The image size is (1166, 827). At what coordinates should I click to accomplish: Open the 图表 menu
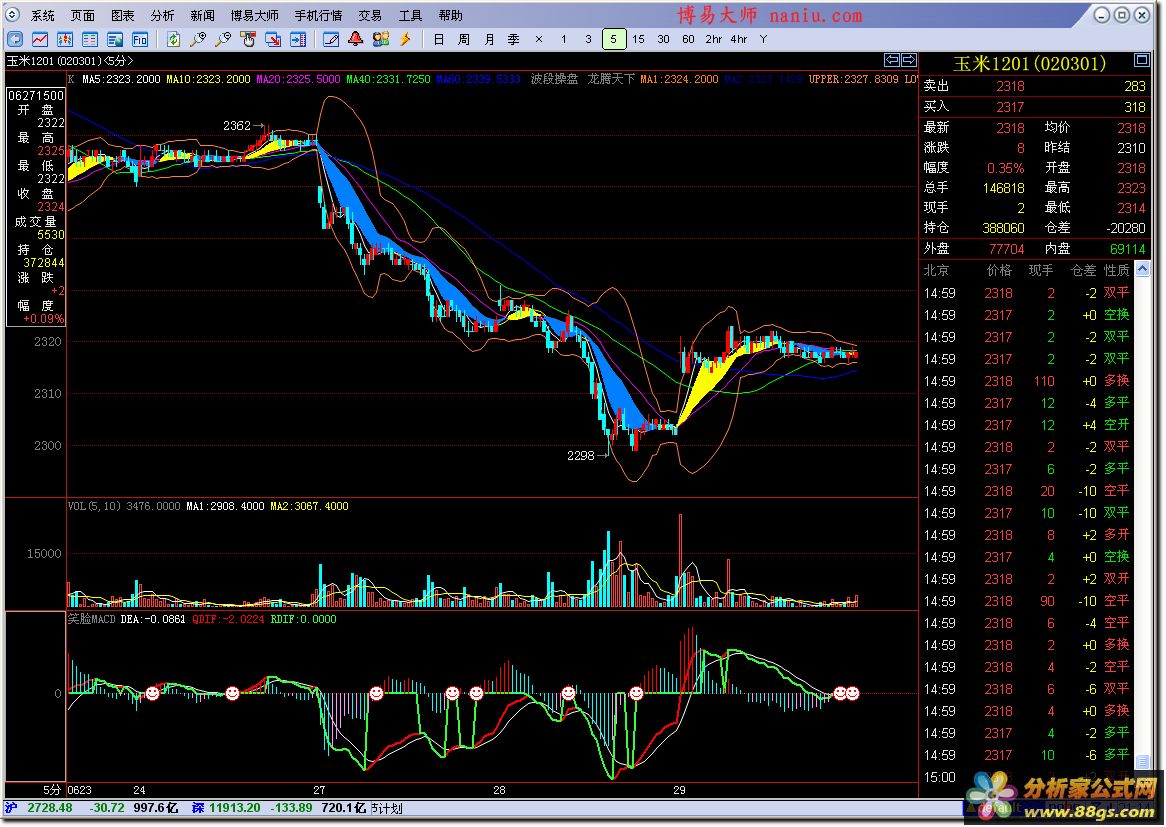(123, 16)
